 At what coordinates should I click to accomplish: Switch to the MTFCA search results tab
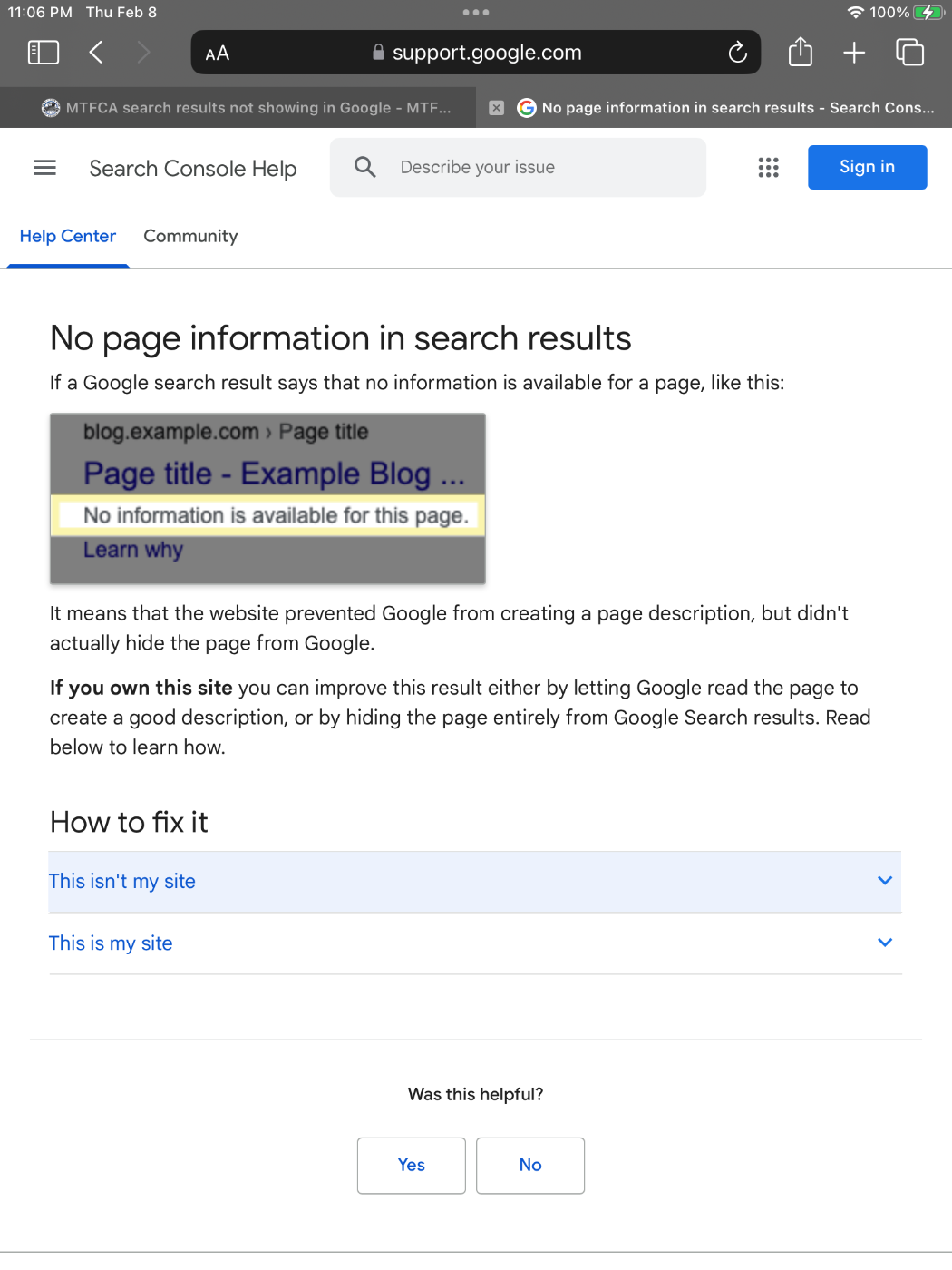pyautogui.click(x=245, y=108)
